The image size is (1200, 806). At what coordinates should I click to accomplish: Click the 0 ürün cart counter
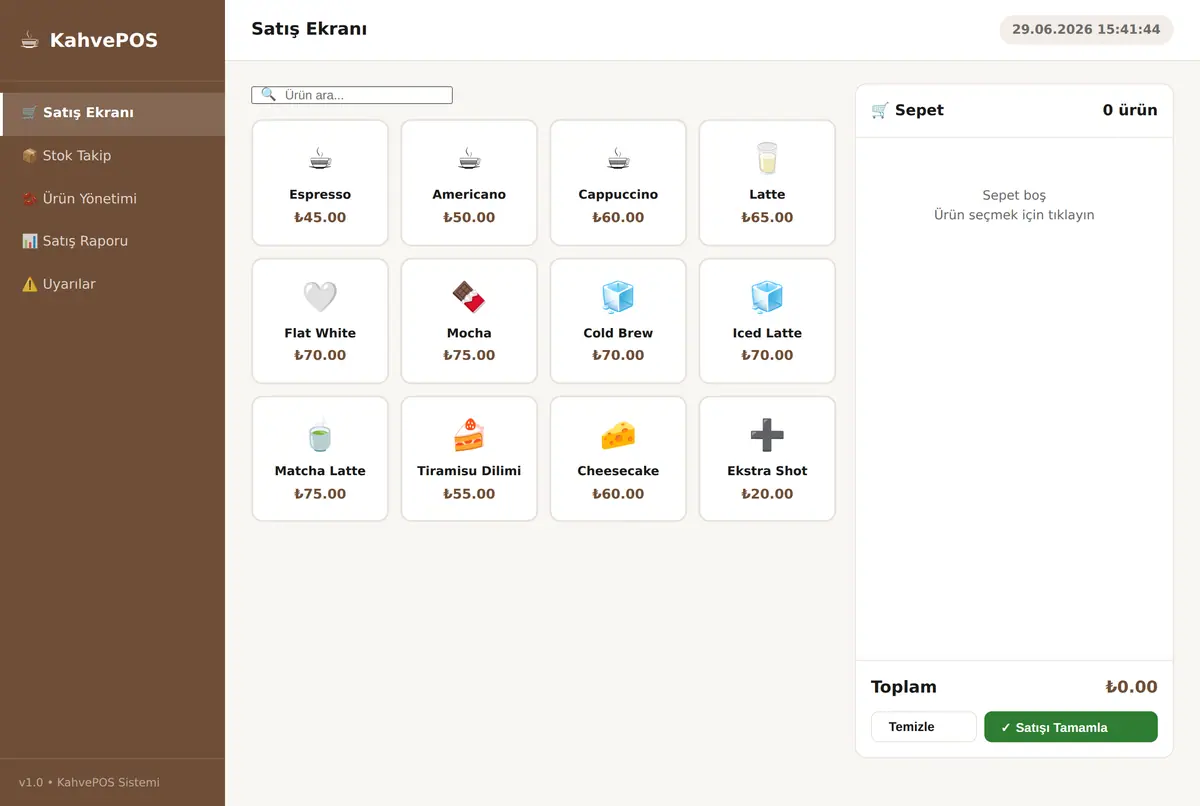click(1130, 110)
